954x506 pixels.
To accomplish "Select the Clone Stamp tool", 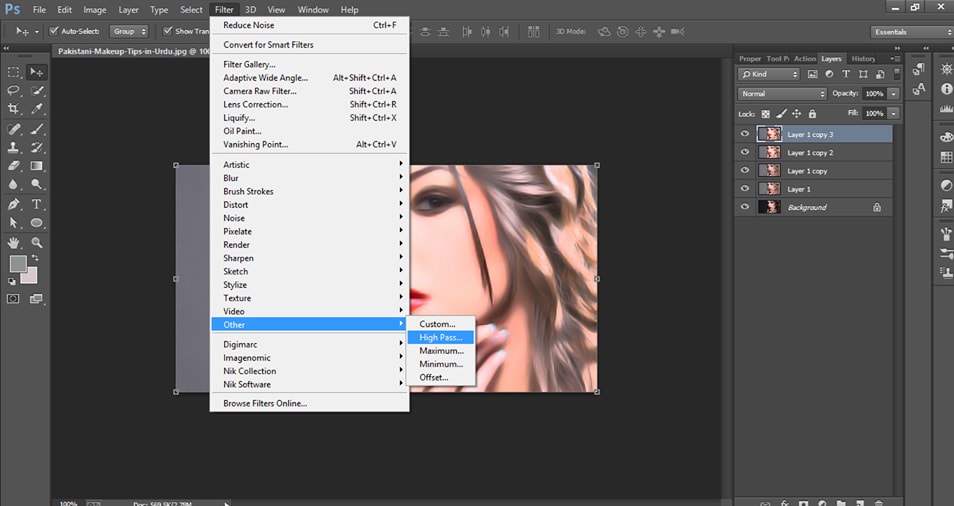I will point(14,147).
